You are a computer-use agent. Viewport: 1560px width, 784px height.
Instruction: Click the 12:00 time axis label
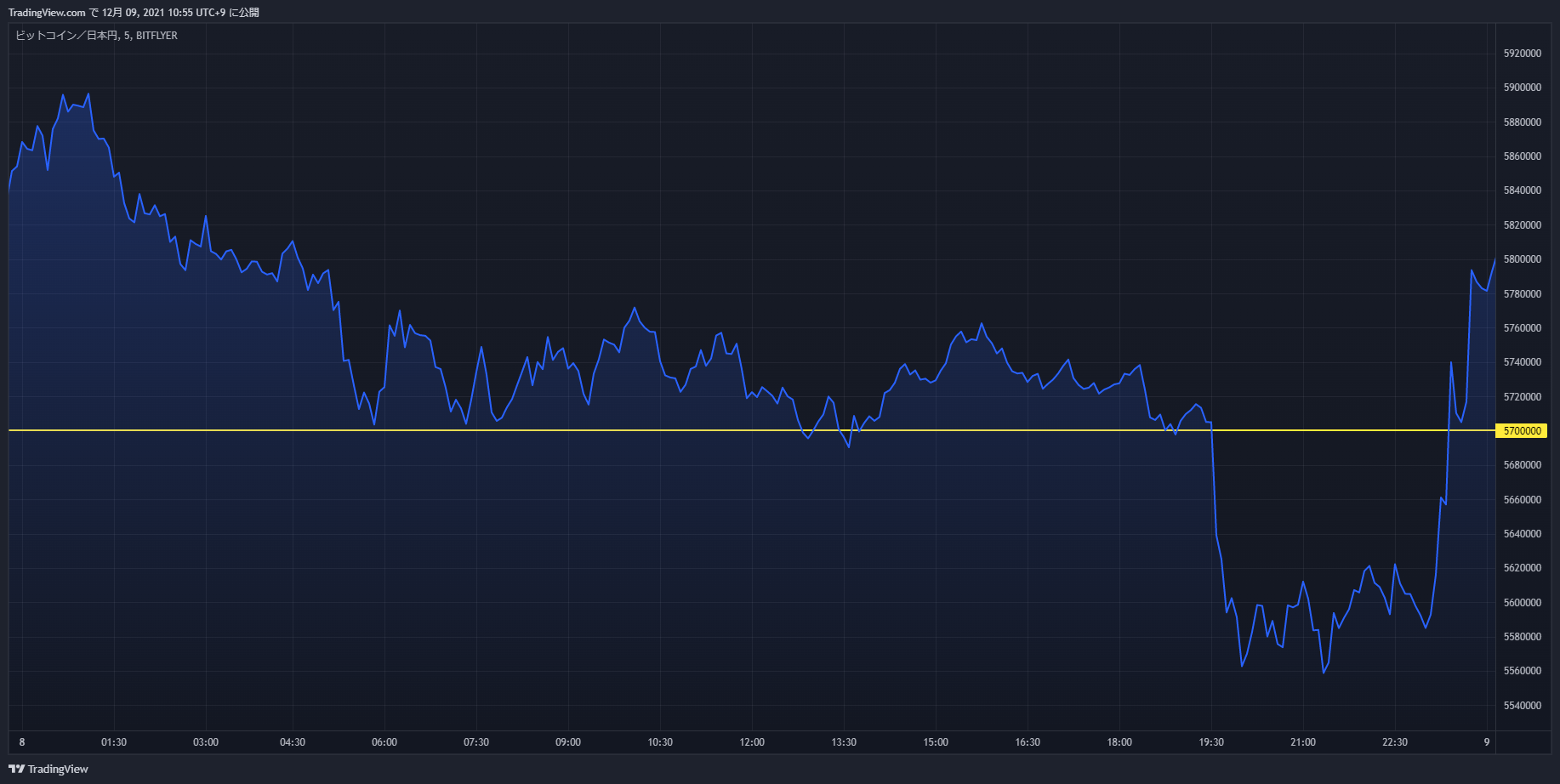[752, 742]
